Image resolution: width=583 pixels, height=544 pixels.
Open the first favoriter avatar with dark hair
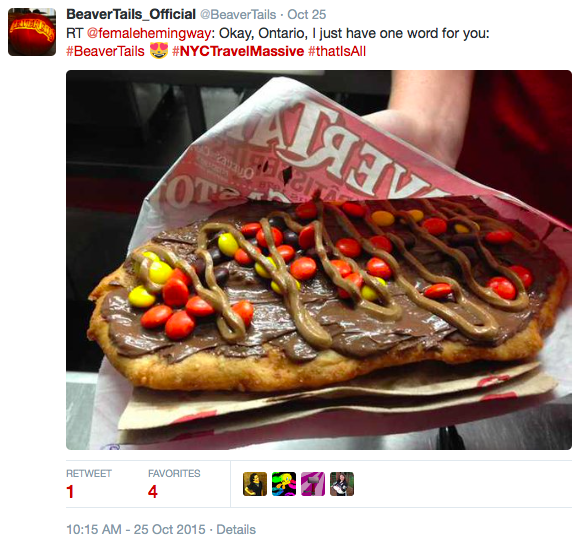255,484
